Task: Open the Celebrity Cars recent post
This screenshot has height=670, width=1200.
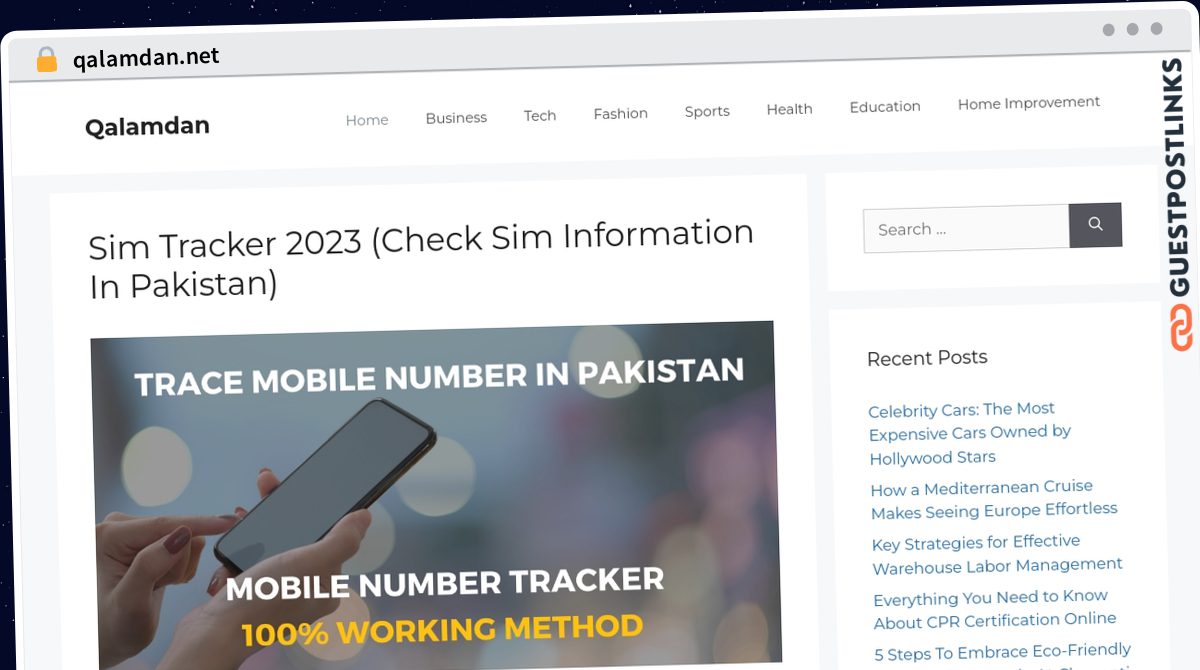Action: coord(969,433)
